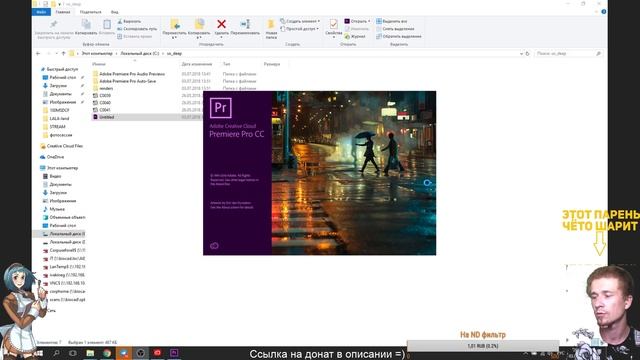Viewport: 640px width, 360px height.
Task: Switch to the Главная ribbon tab
Action: [62, 12]
